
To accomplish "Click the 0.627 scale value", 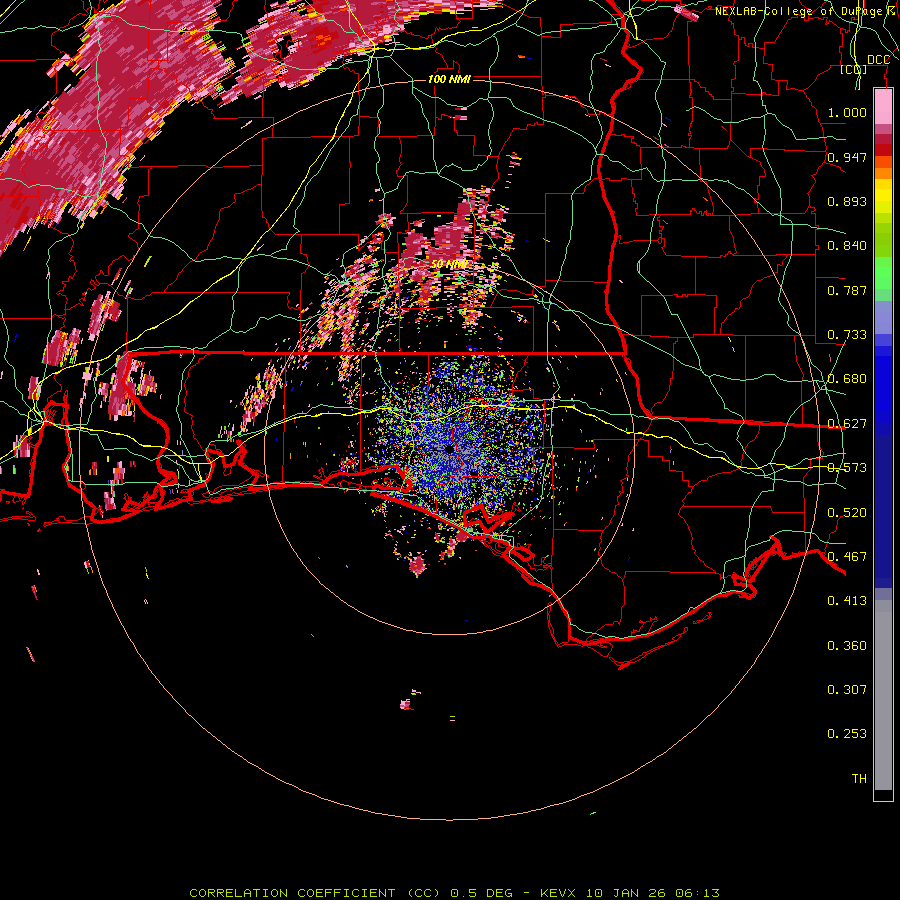I will [847, 424].
